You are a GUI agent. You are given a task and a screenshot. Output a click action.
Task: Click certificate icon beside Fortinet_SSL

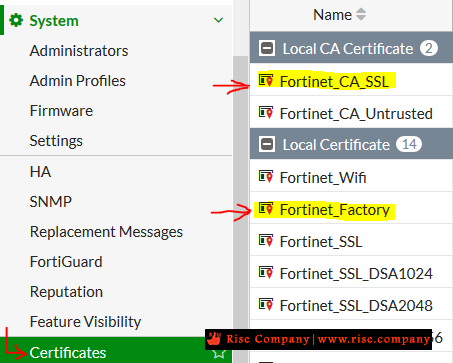tap(266, 240)
